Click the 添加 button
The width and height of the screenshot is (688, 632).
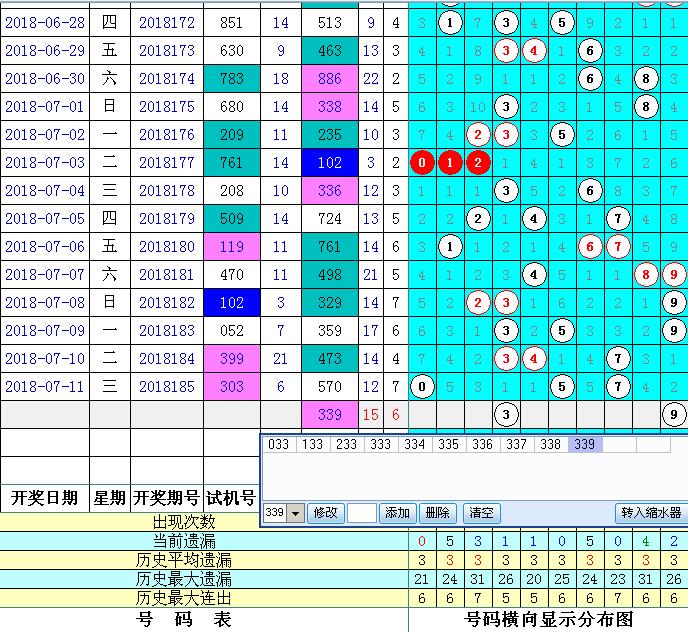pyautogui.click(x=397, y=513)
